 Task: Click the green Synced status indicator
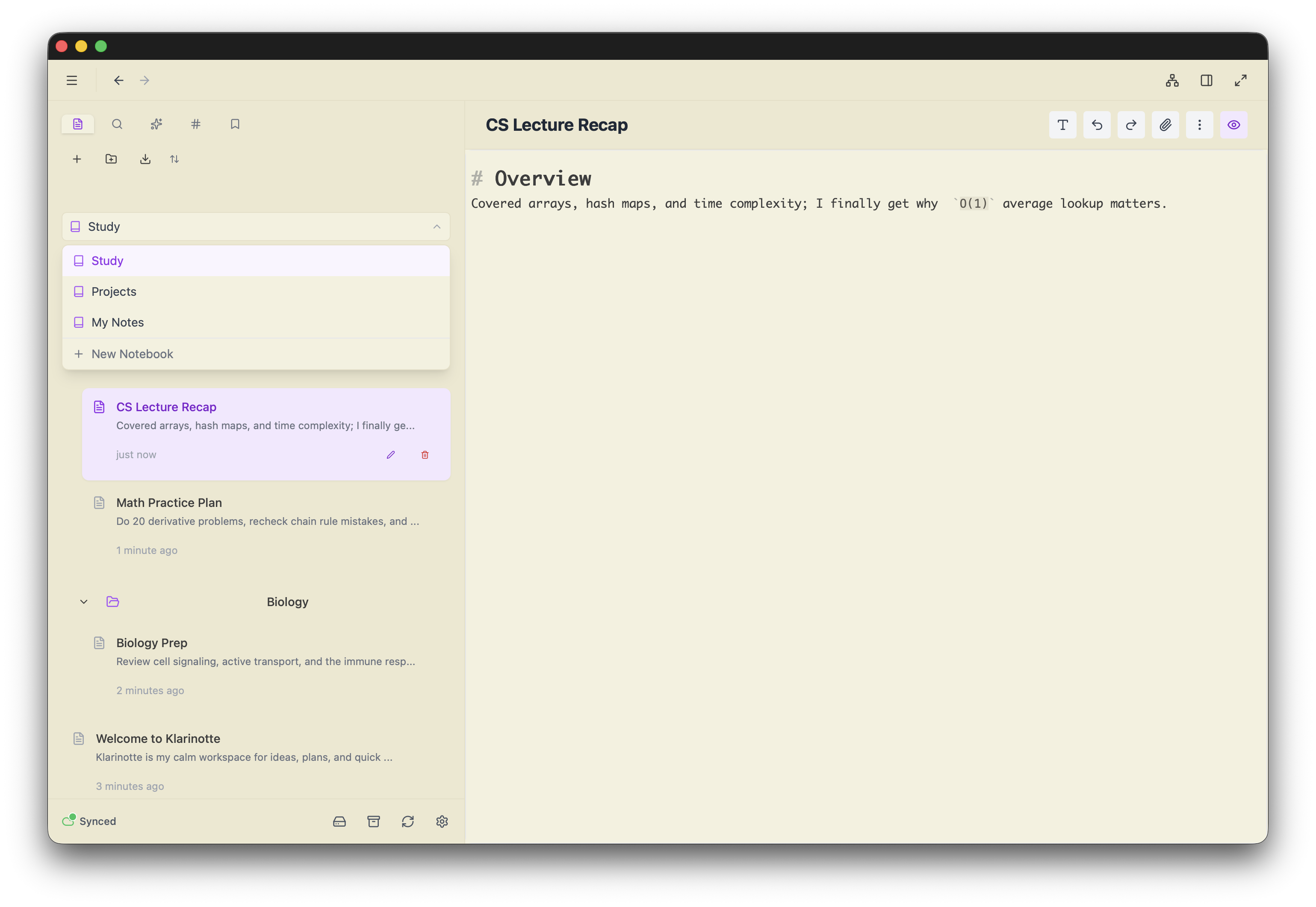89,821
